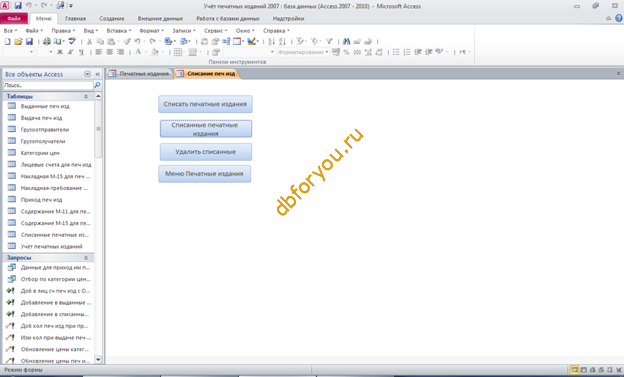Screen dimensions: 624x377
Task: Open the Сервис menu
Action: pyautogui.click(x=215, y=31)
